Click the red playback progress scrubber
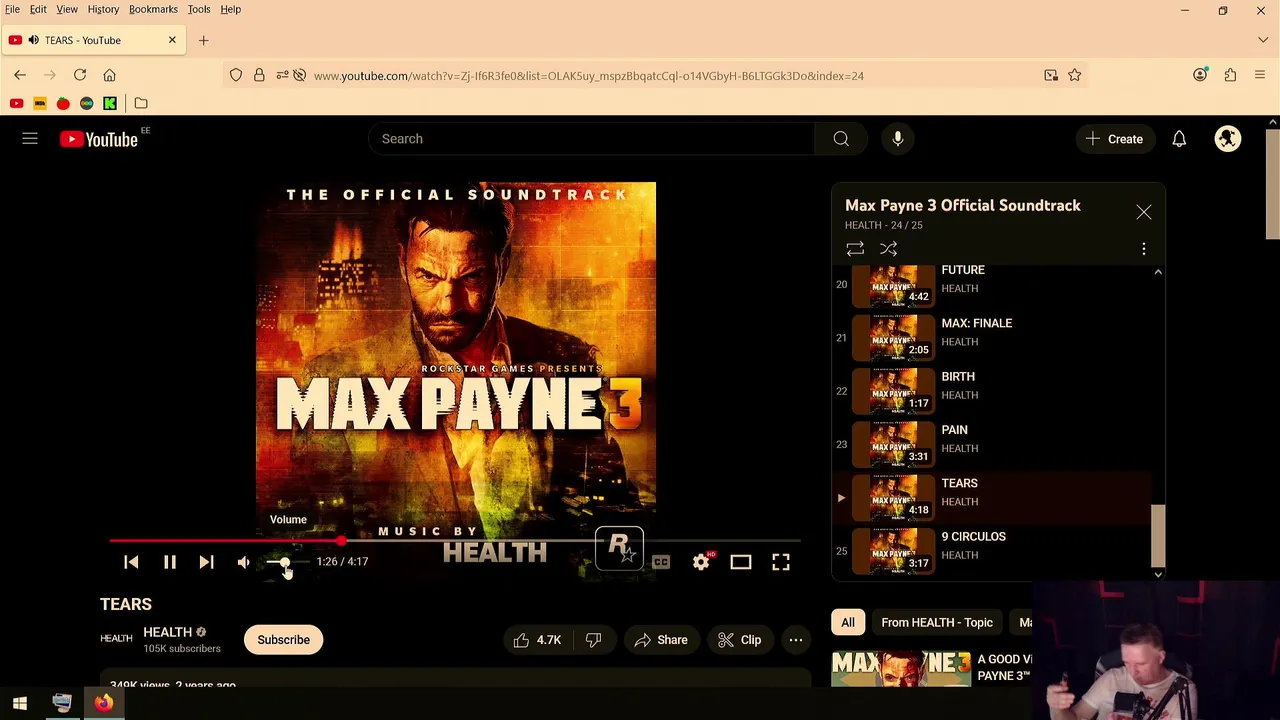This screenshot has width=1280, height=720. click(341, 541)
